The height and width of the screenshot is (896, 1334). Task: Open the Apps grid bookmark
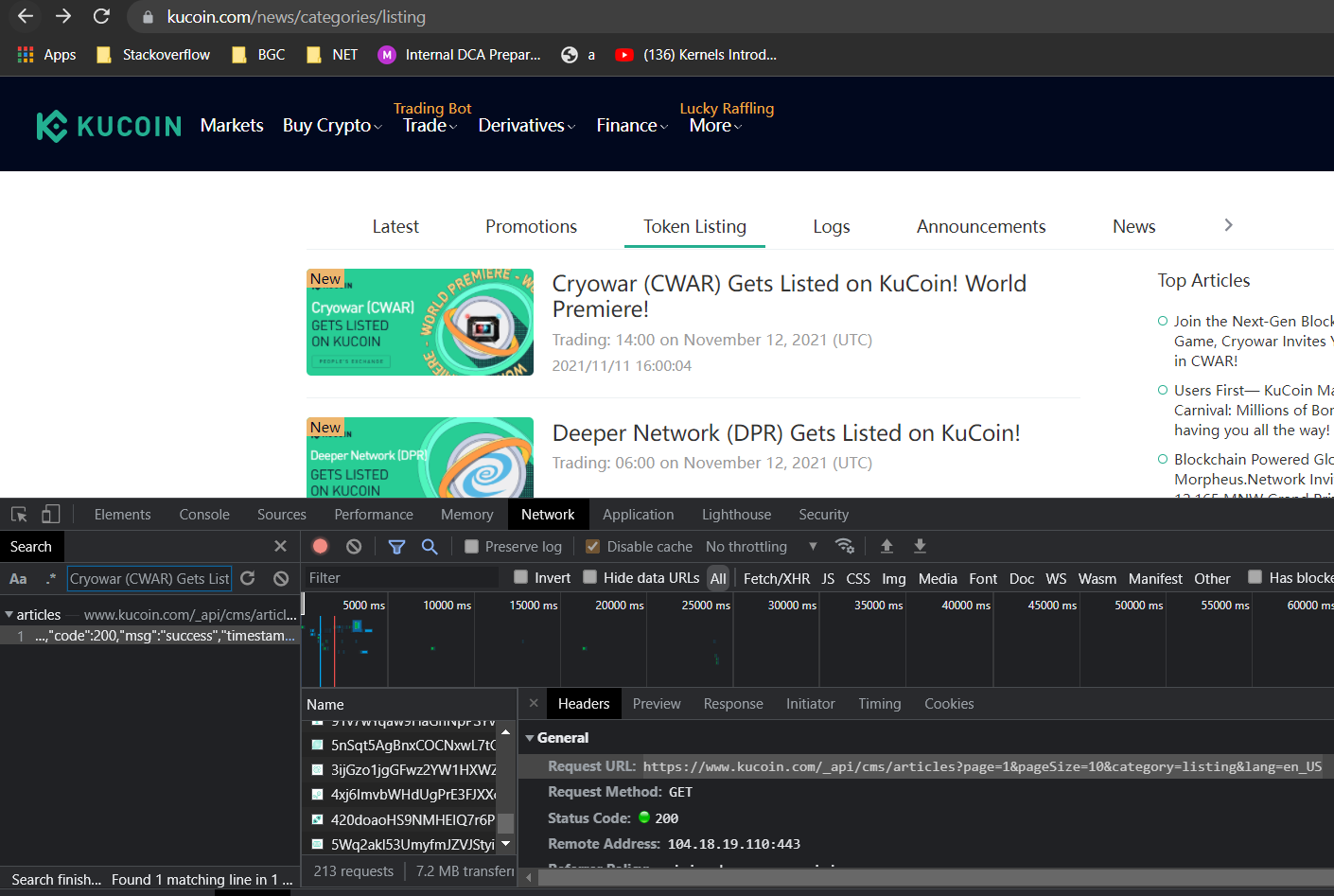[x=46, y=55]
